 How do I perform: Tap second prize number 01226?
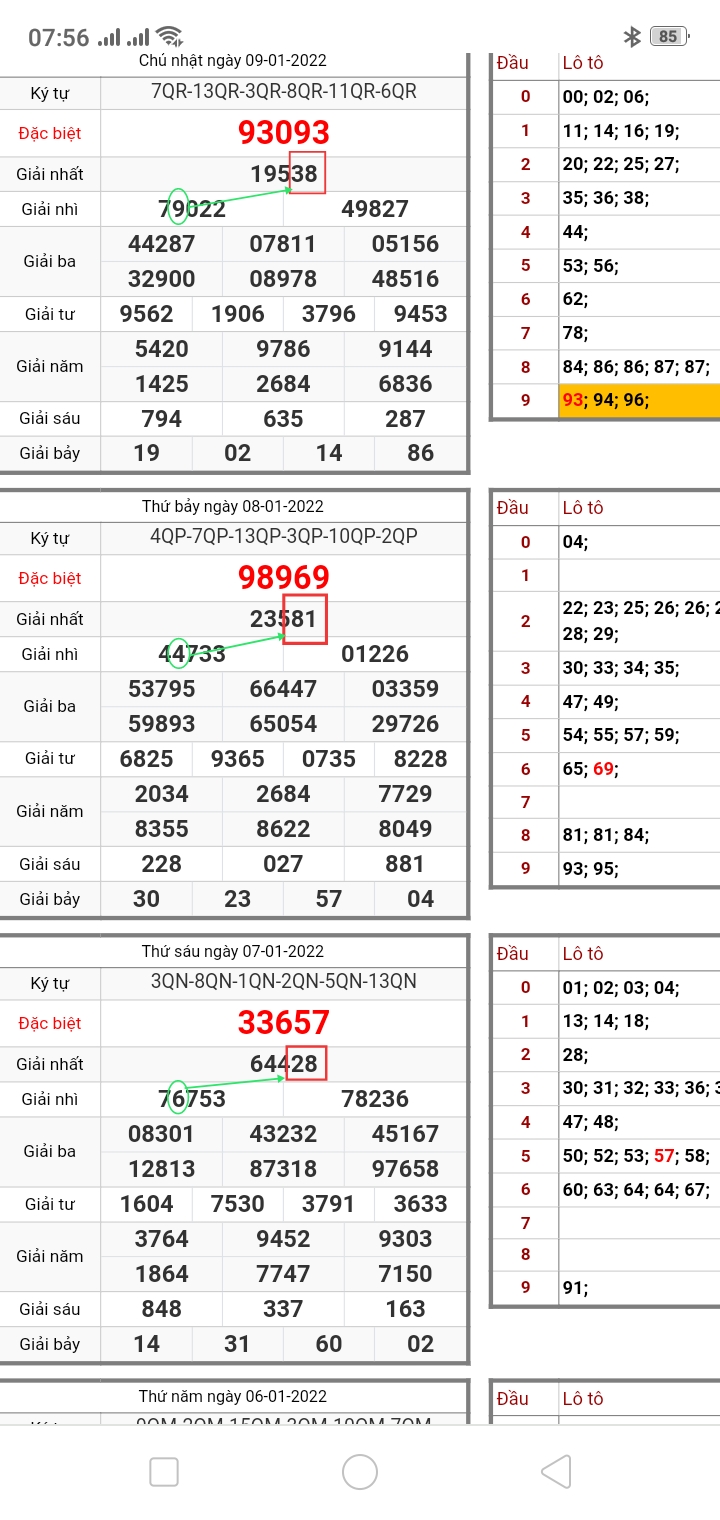375,654
